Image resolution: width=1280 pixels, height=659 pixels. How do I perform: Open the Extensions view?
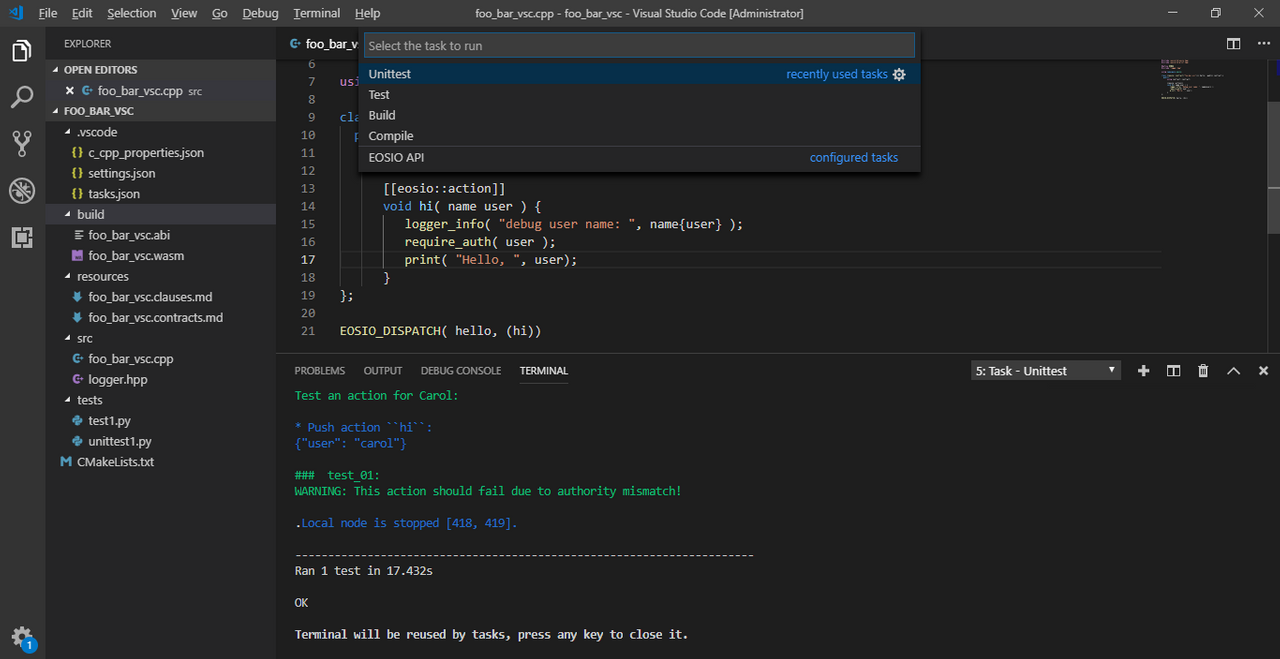(22, 237)
